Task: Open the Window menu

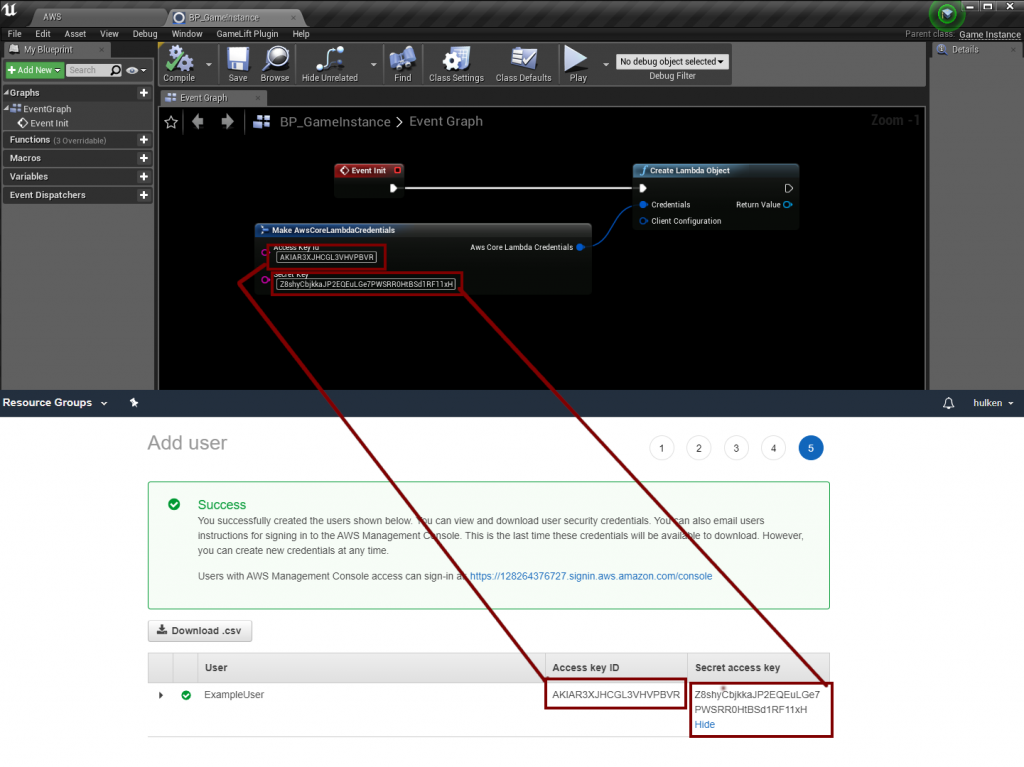Action: pos(187,34)
